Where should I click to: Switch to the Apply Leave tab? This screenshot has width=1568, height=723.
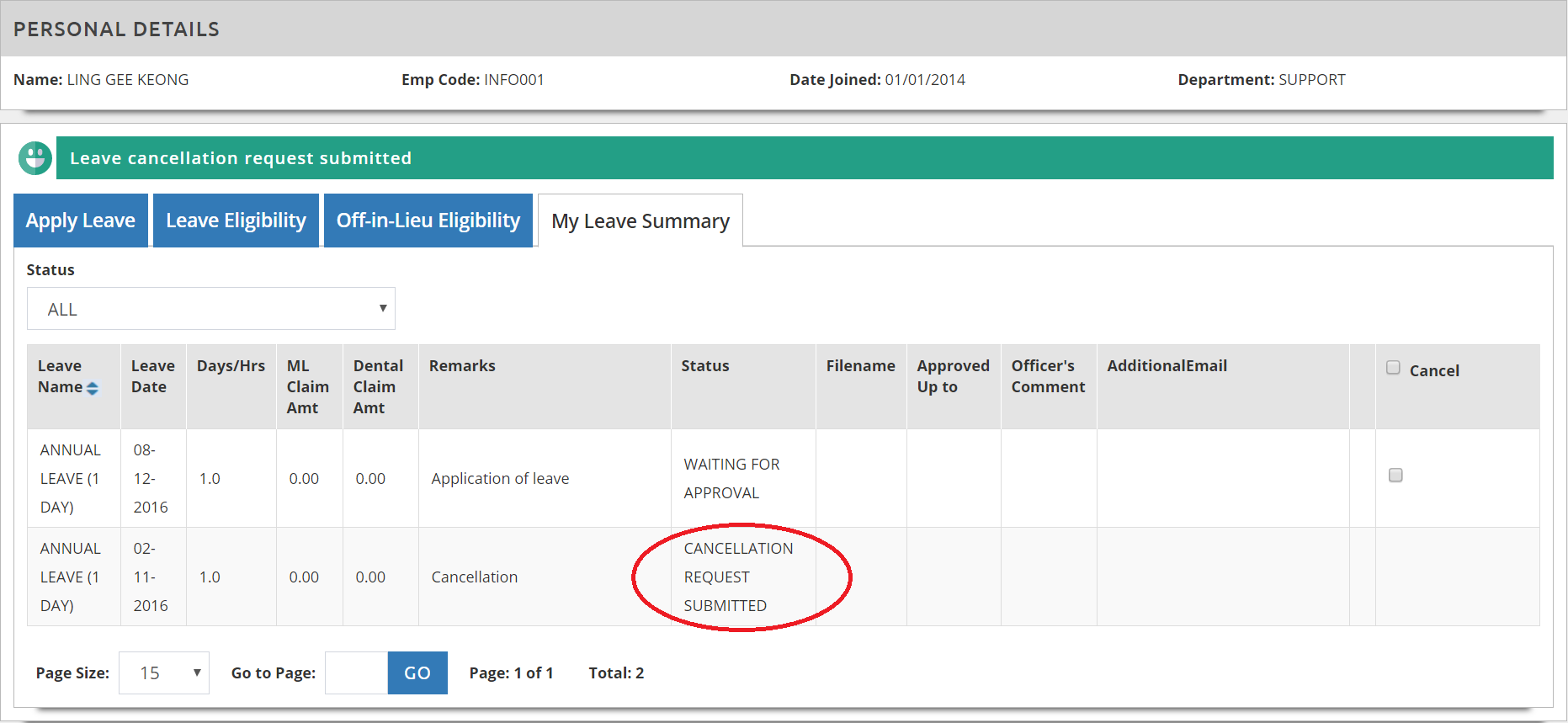click(81, 221)
